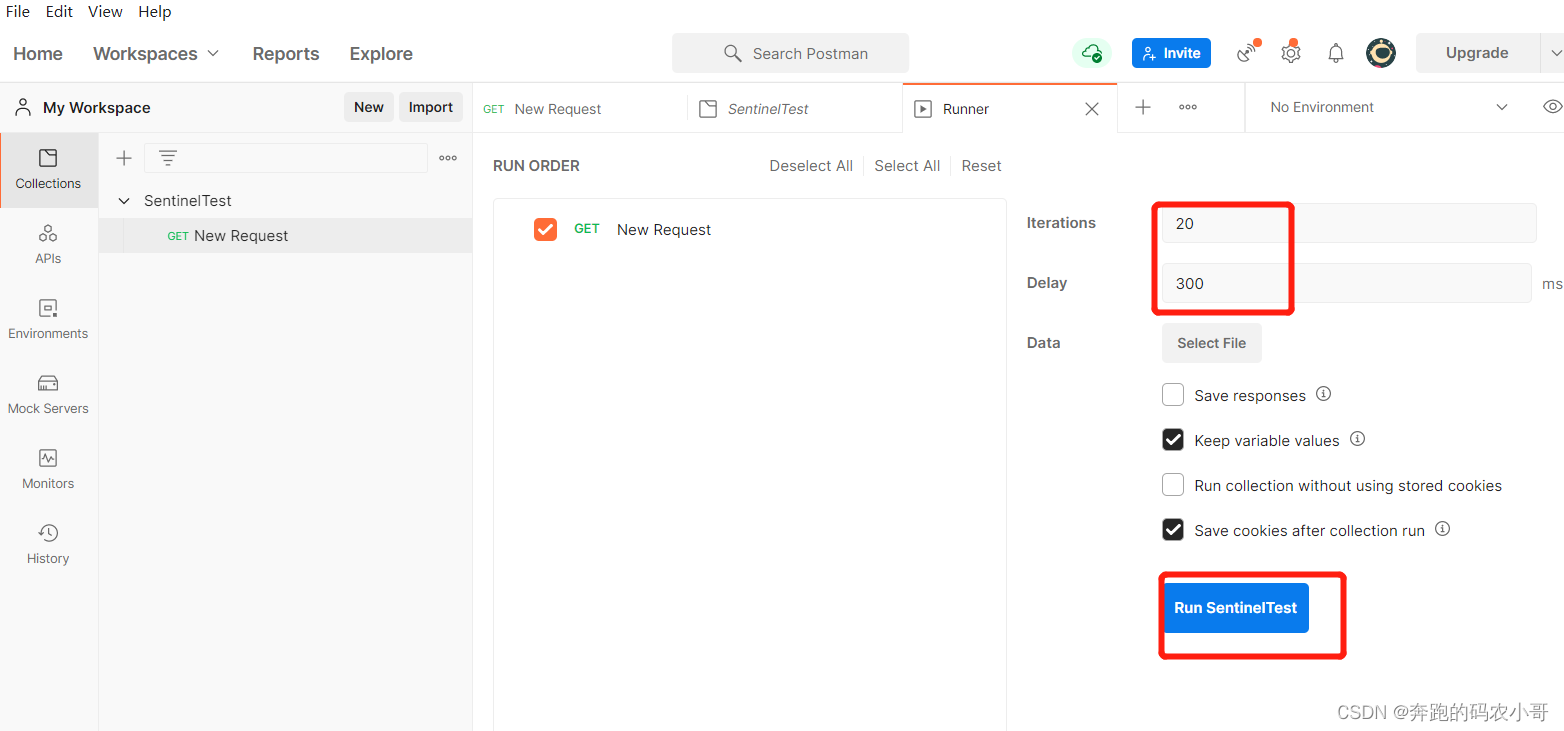The width and height of the screenshot is (1564, 731).
Task: Open the tab bar three-dot options menu
Action: point(1188,107)
